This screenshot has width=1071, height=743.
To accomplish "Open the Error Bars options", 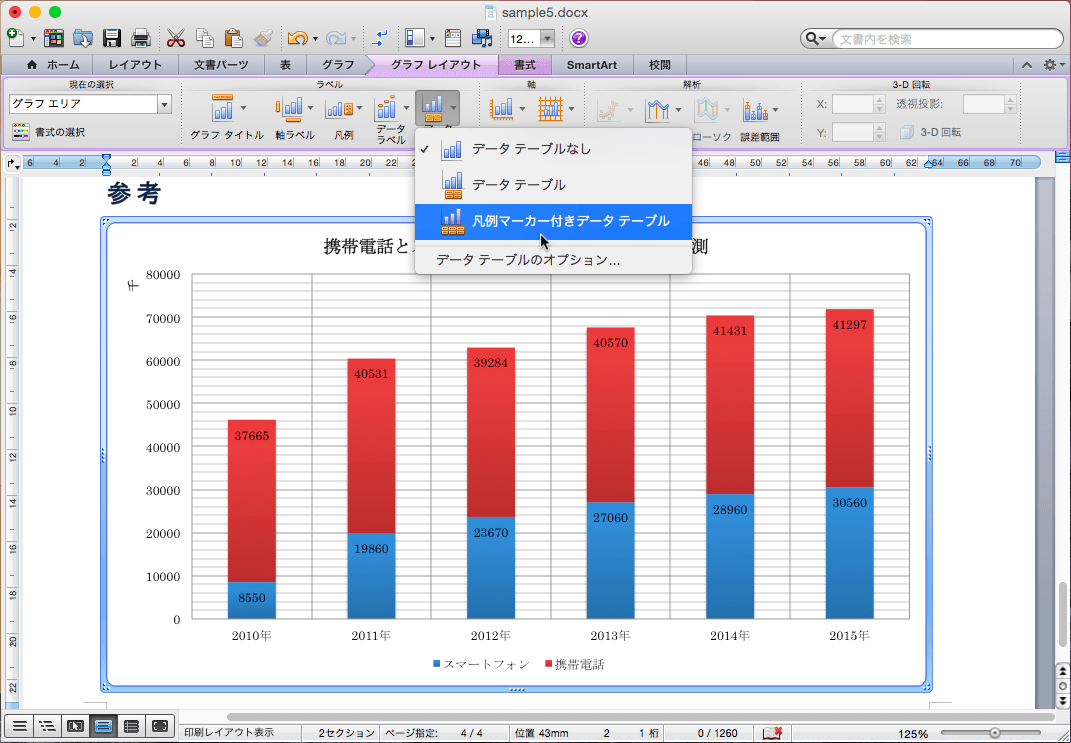I will pyautogui.click(x=760, y=117).
